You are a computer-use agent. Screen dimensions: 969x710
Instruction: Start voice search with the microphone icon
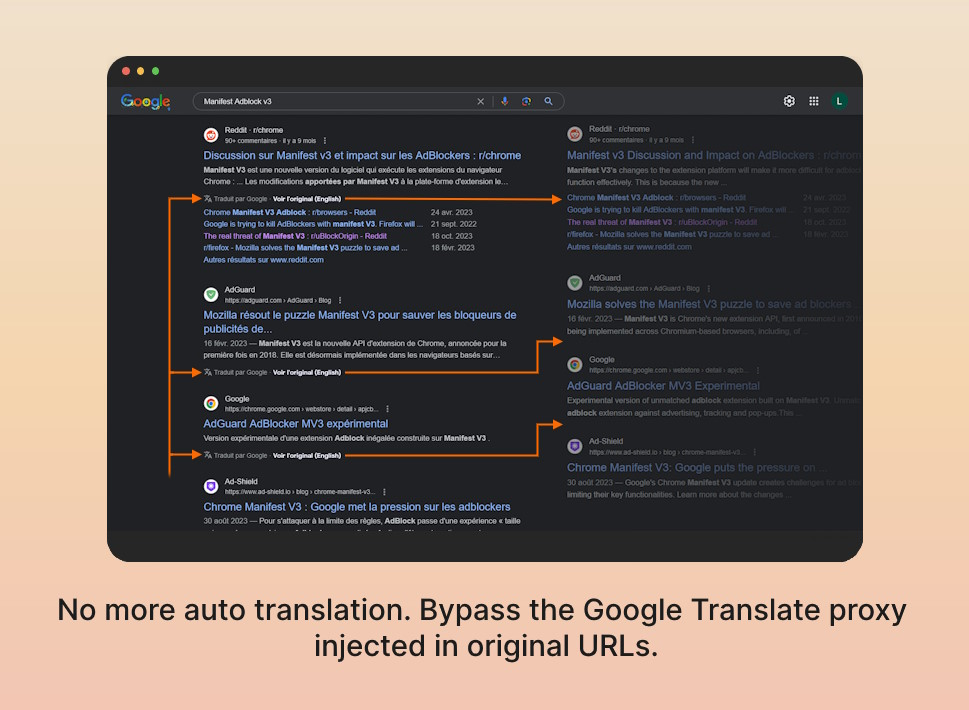tap(505, 101)
